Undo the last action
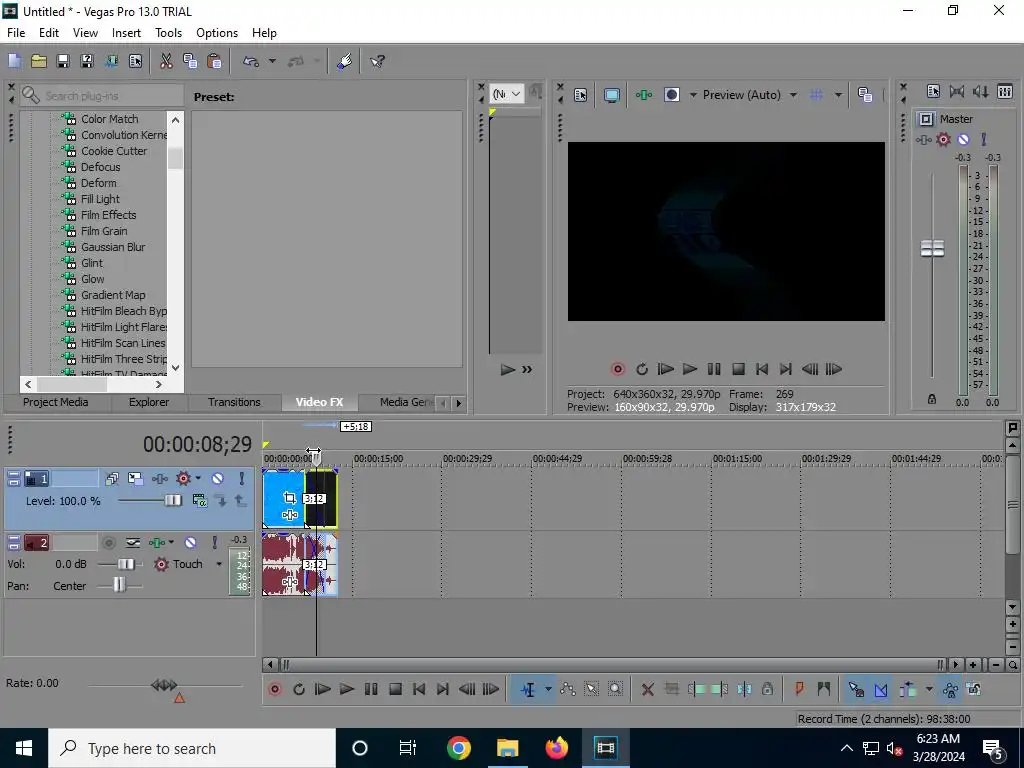The width and height of the screenshot is (1024, 768). 251,61
